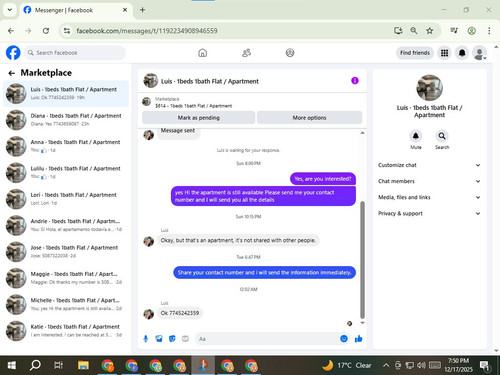Bookmark this page with the star icon
The width and height of the screenshot is (500, 375).
(x=430, y=31)
